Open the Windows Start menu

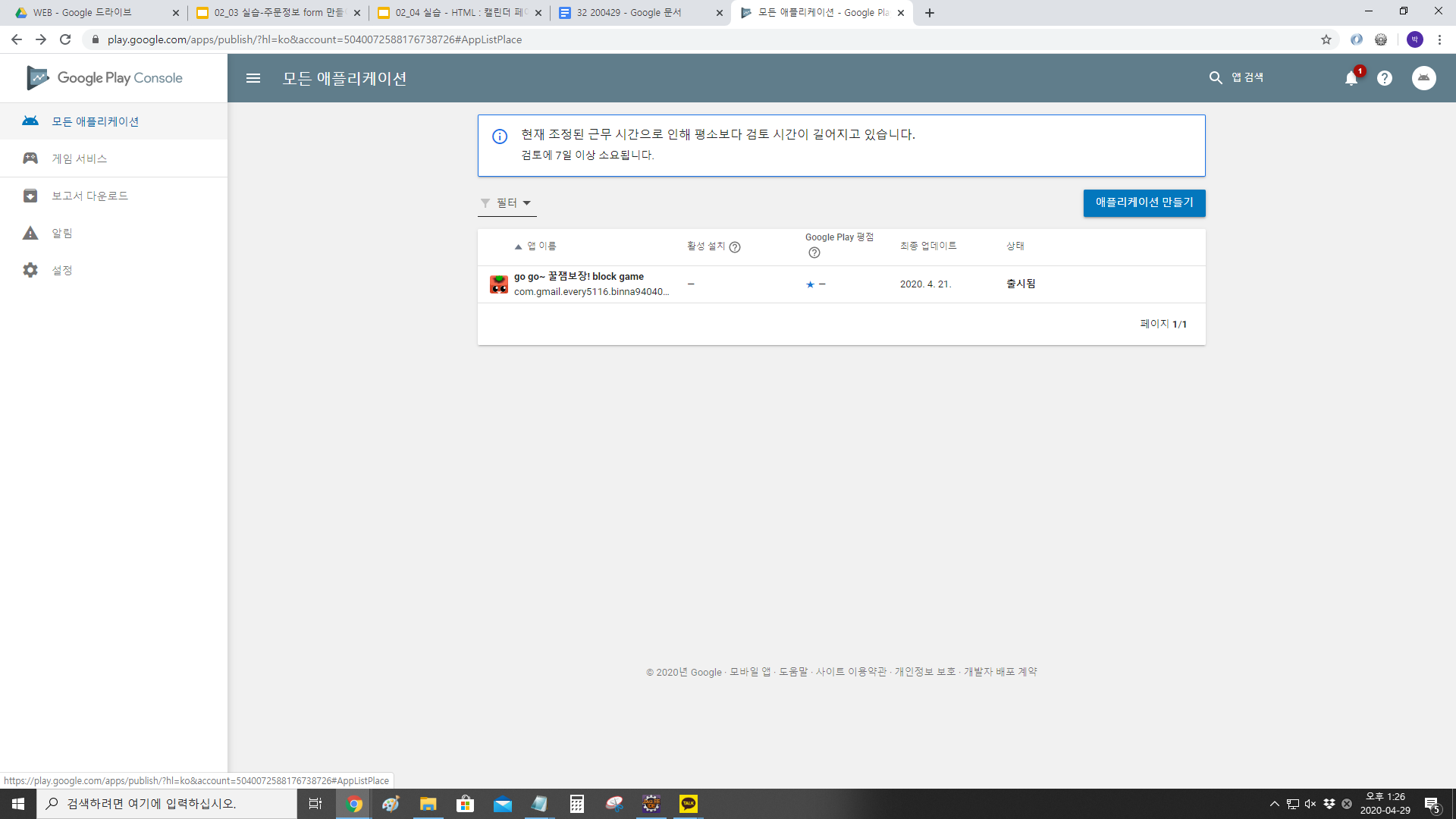pos(18,804)
